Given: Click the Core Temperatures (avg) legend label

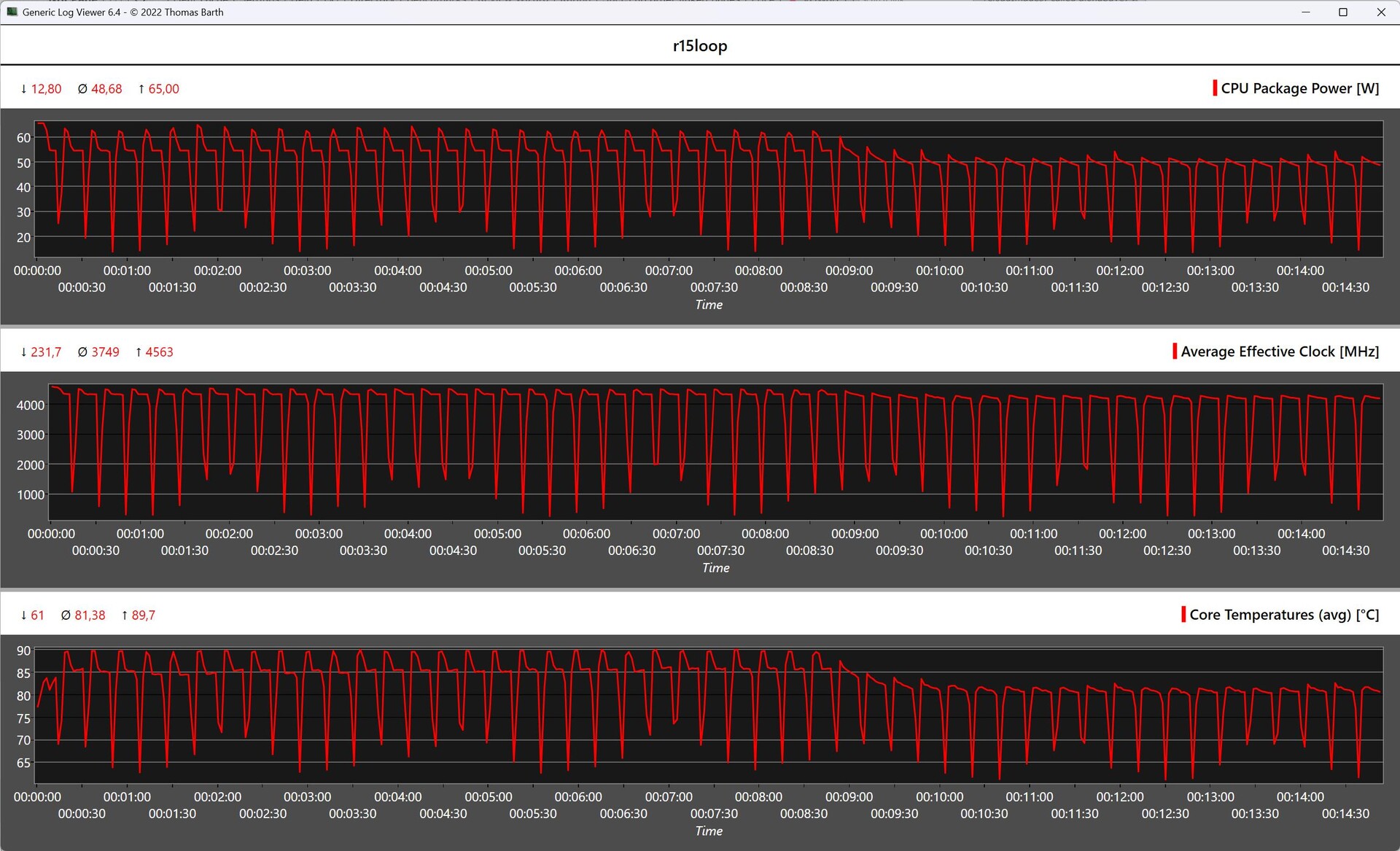Looking at the screenshot, I should tap(1284, 615).
